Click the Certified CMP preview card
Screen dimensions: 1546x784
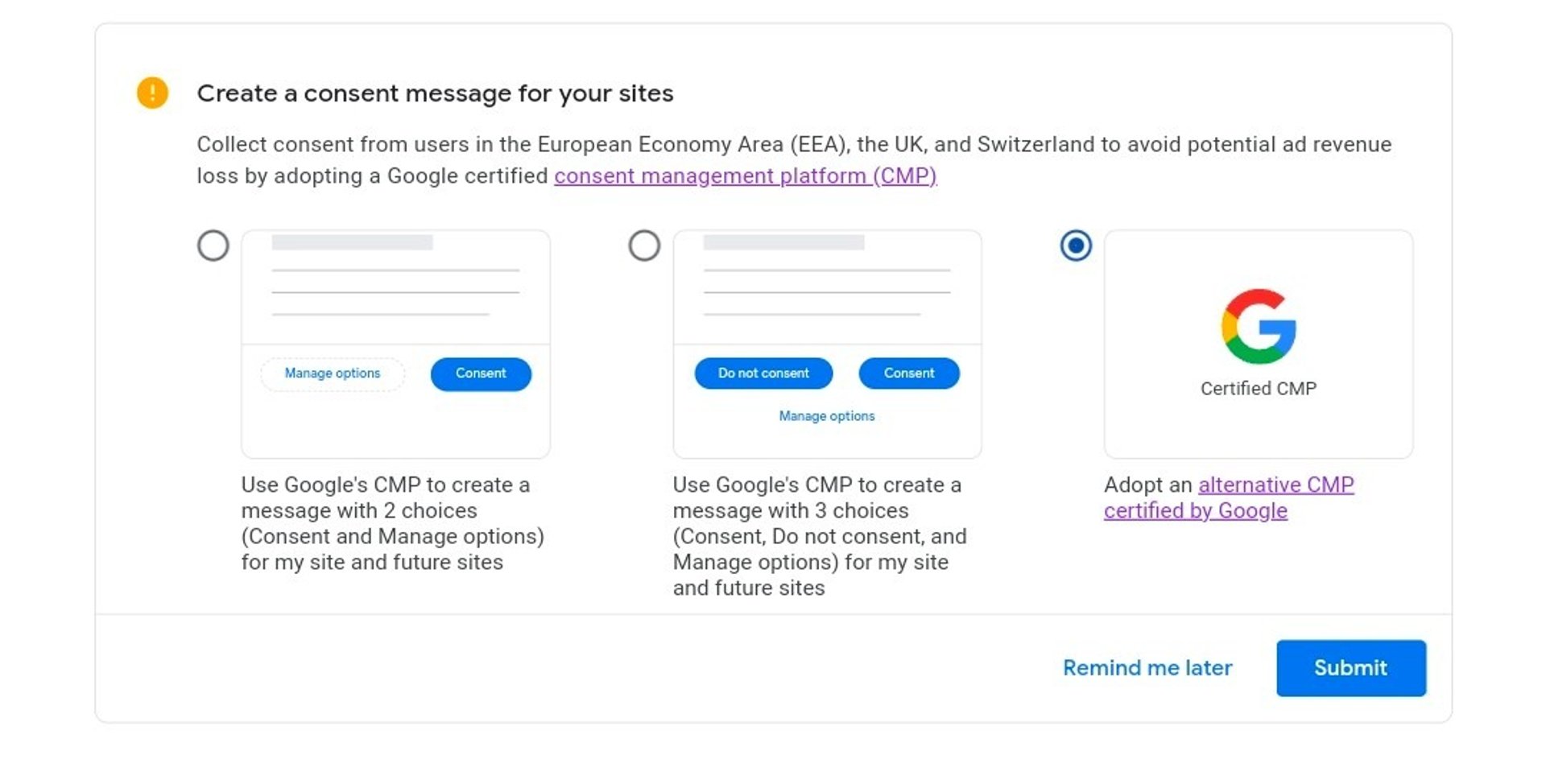(1259, 345)
